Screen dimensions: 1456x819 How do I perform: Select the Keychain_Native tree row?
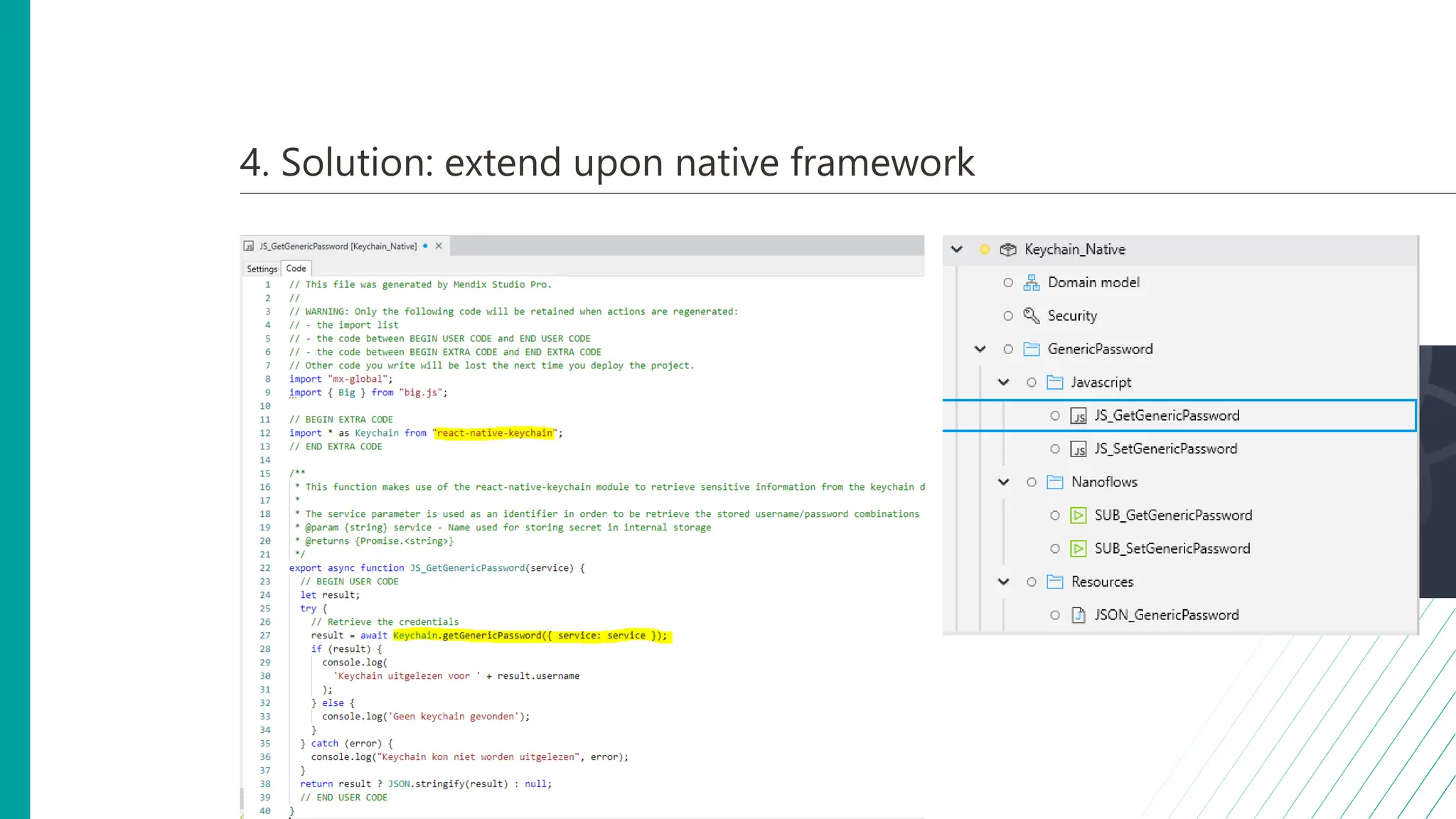(x=1180, y=250)
